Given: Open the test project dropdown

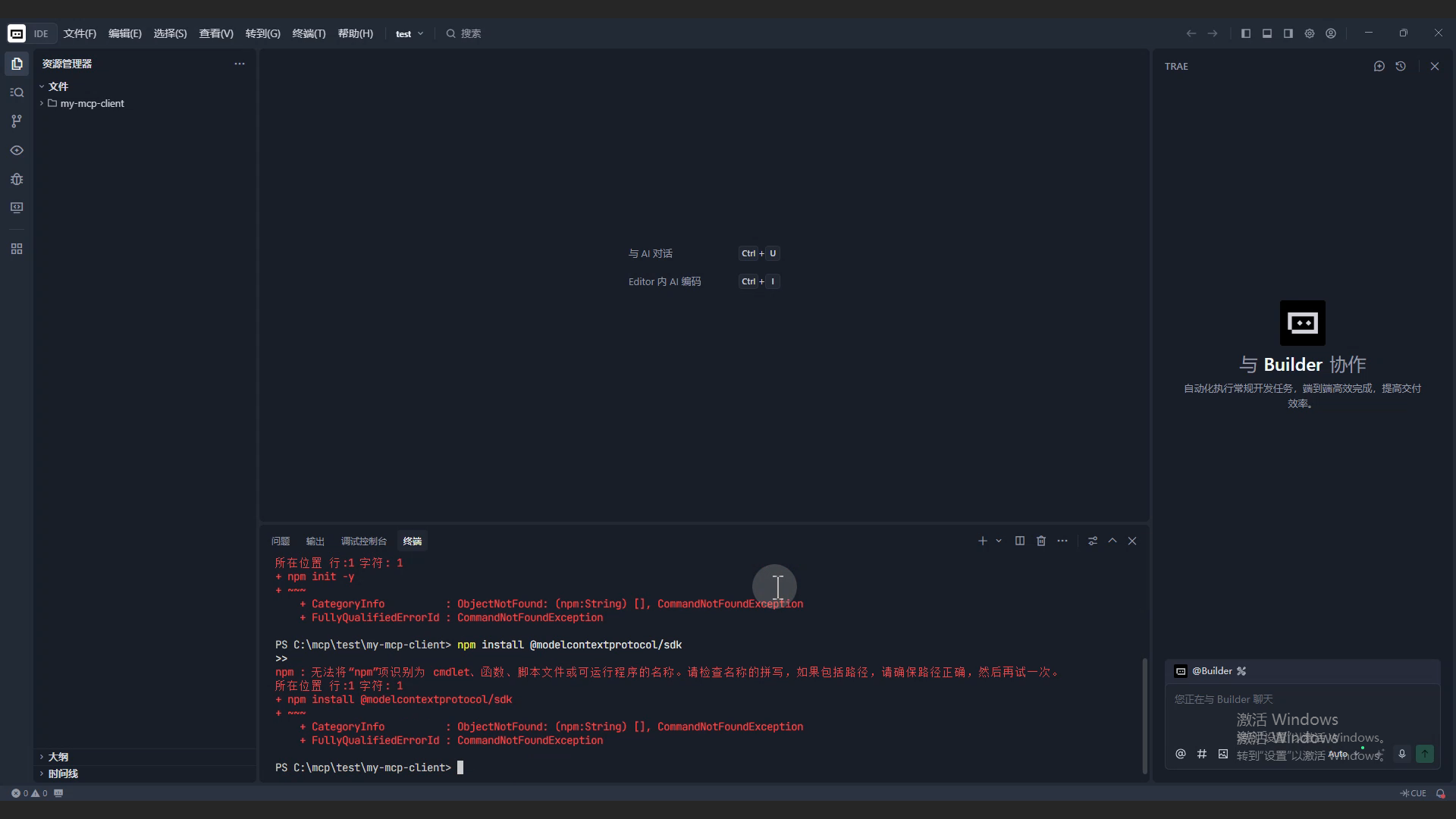Looking at the screenshot, I should 409,33.
